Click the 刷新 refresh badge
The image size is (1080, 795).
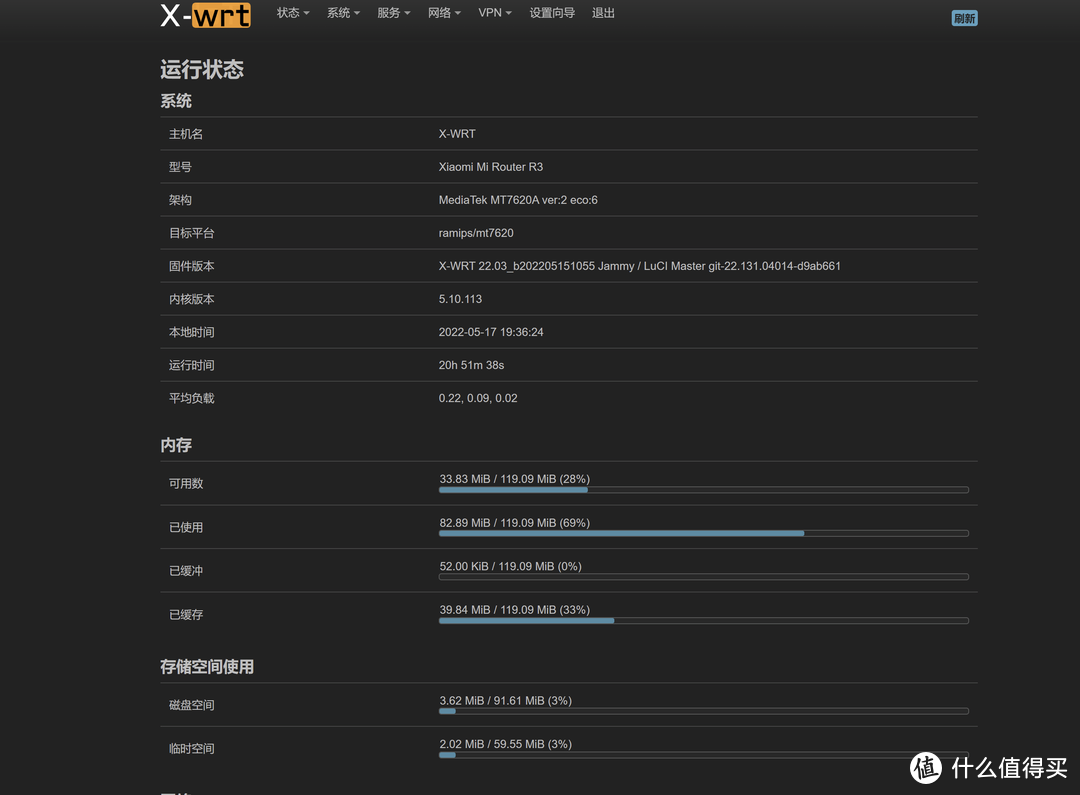(x=964, y=19)
